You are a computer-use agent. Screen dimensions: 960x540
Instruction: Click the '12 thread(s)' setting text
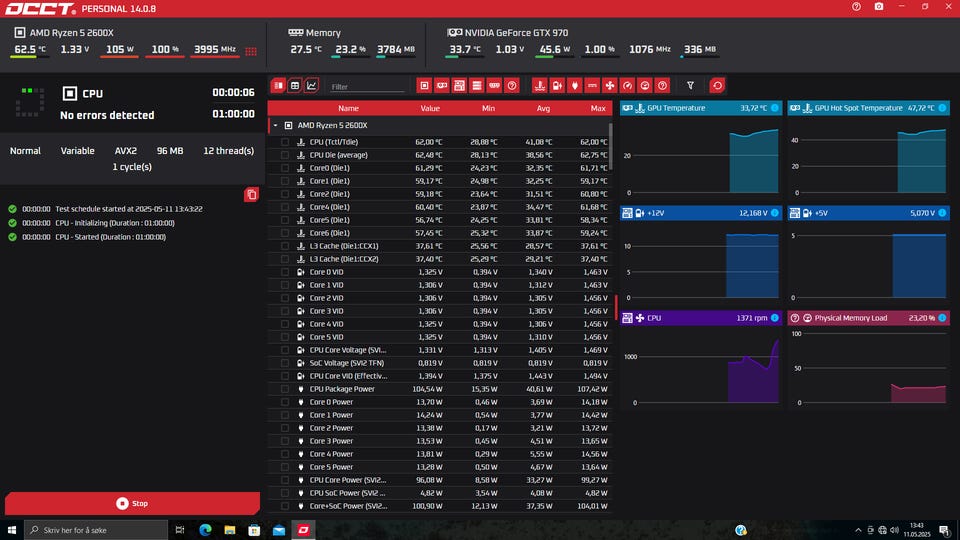[x=228, y=151]
